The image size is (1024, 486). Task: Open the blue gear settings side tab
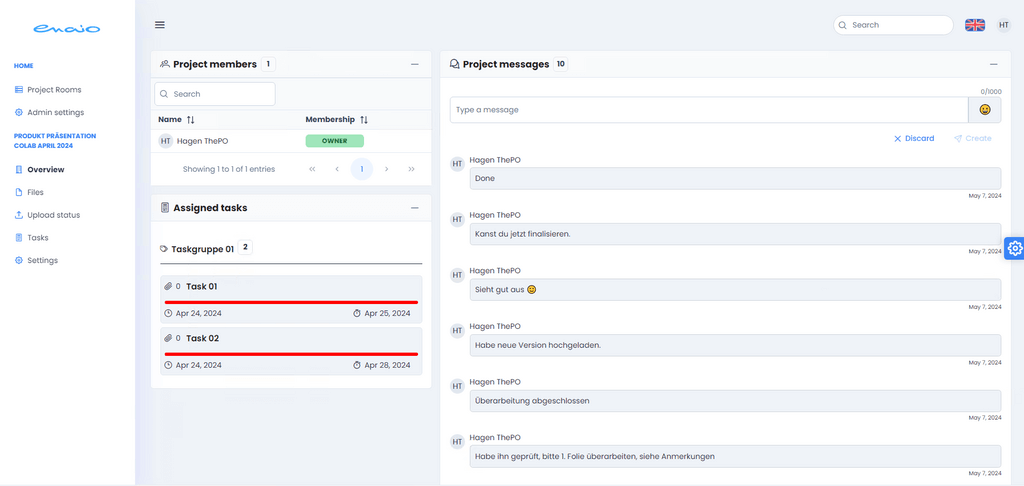point(1014,248)
